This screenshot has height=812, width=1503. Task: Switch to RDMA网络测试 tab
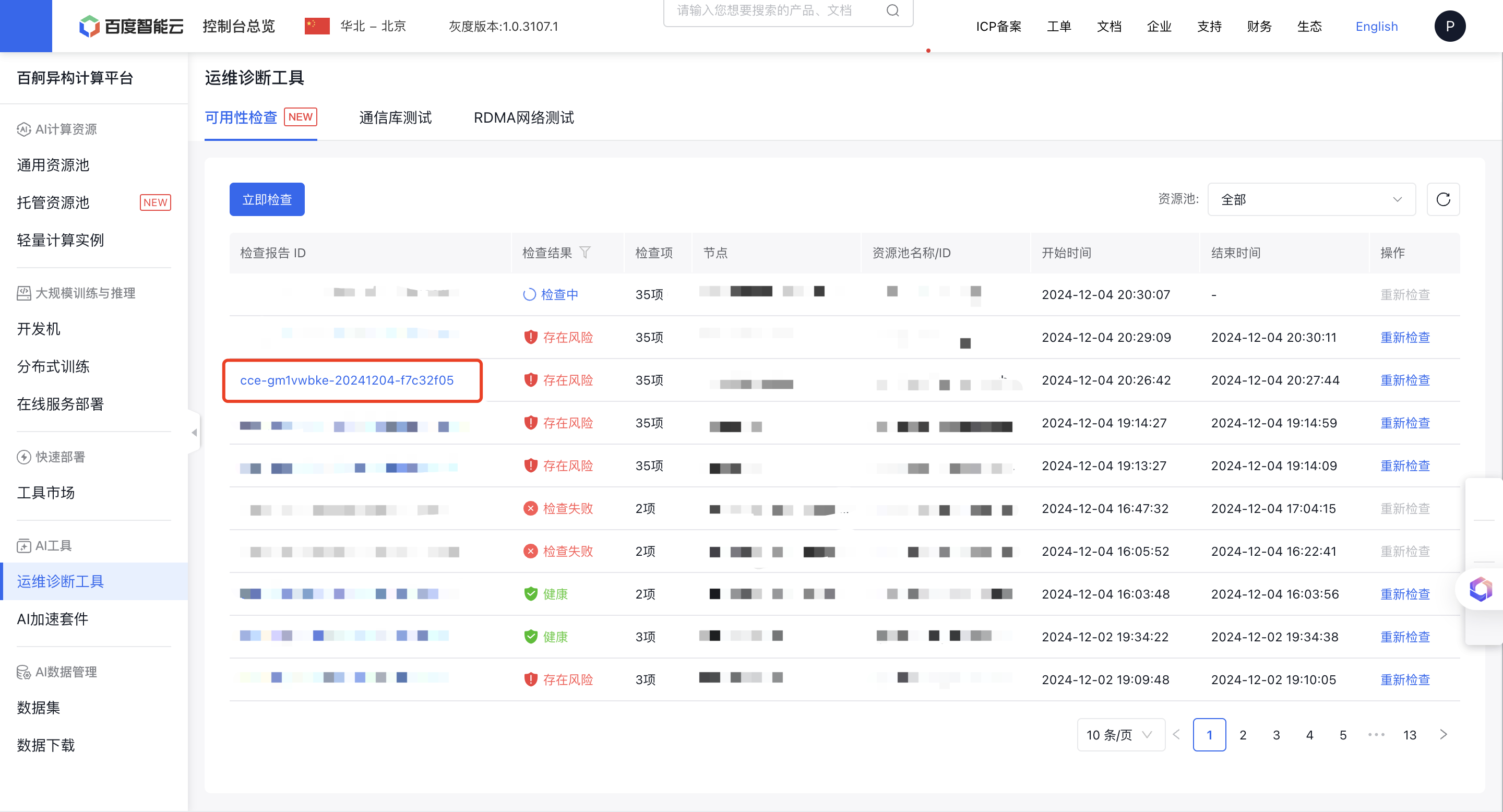[x=523, y=117]
